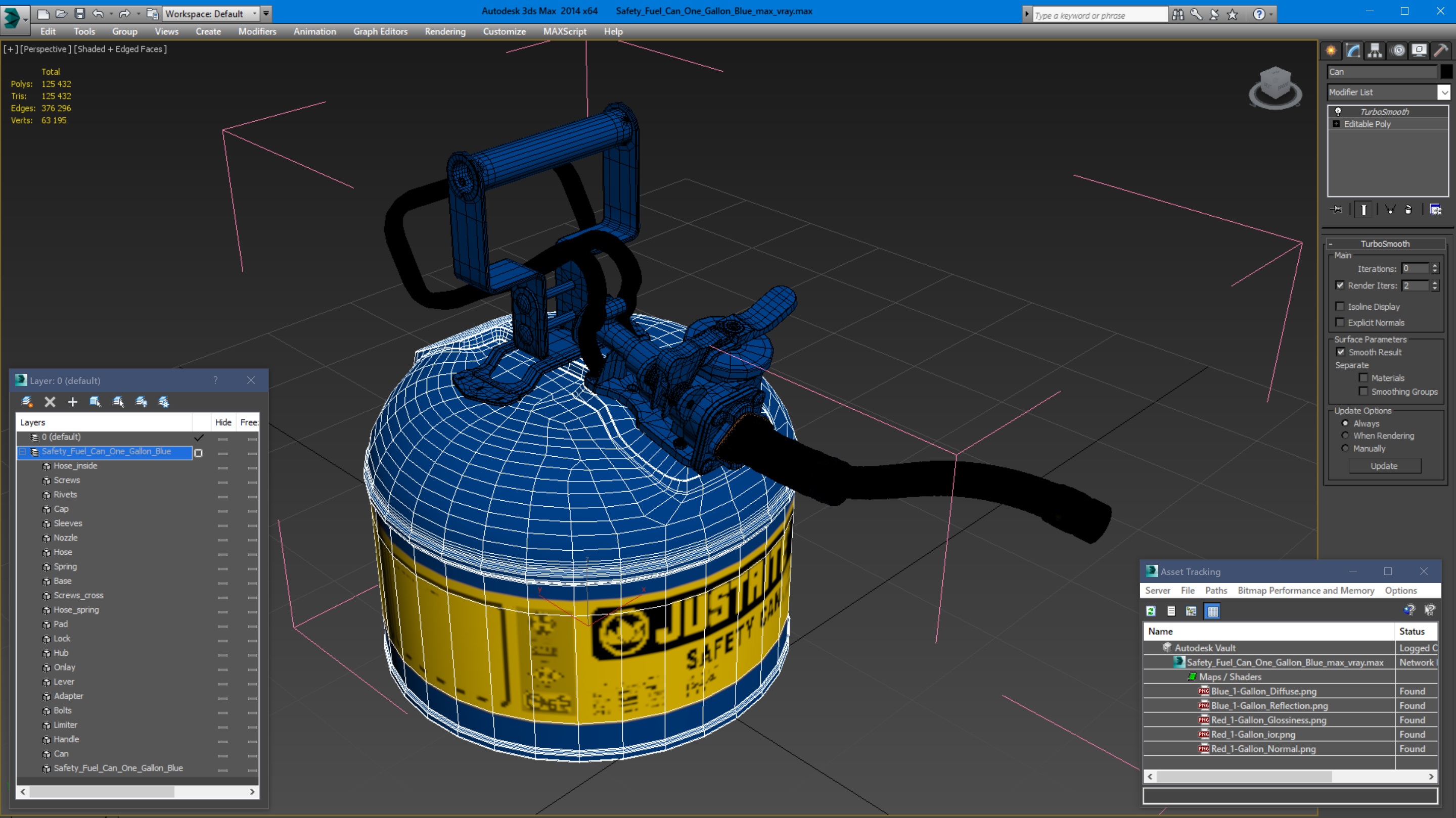Click the Redo arrow icon
This screenshot has height=818, width=1456.
[x=125, y=14]
